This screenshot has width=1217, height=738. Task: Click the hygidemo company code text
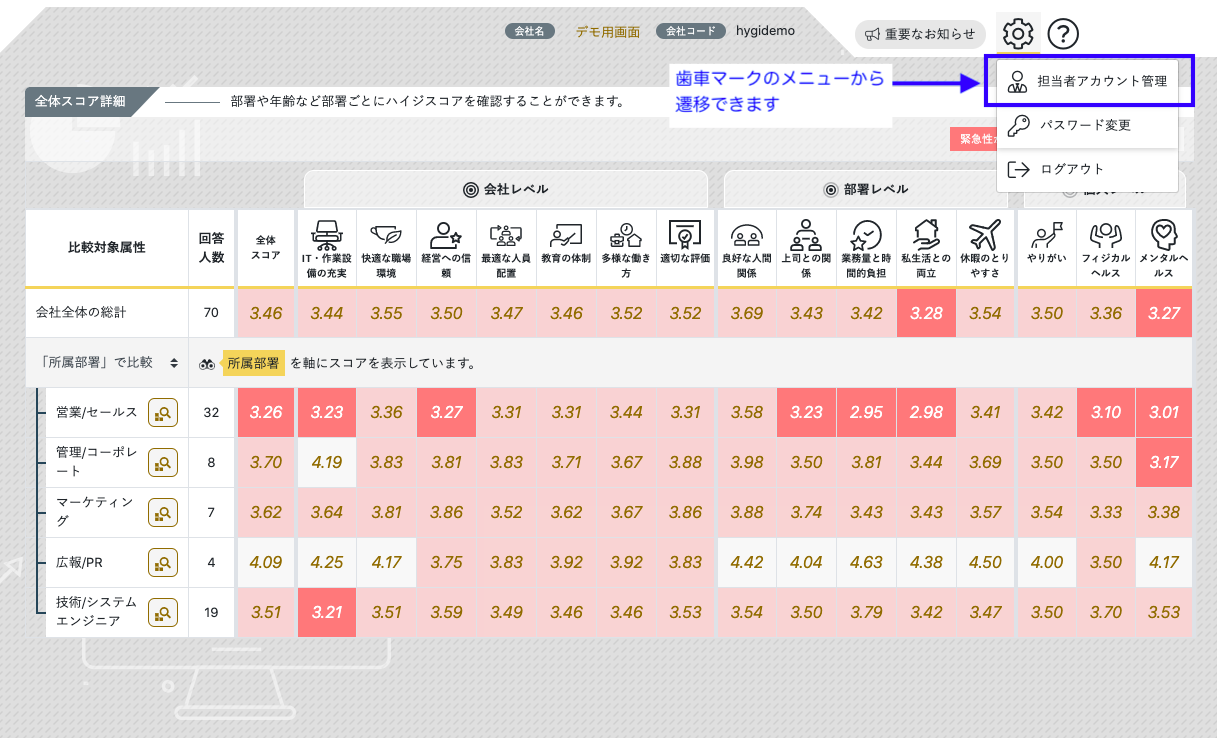coord(765,31)
